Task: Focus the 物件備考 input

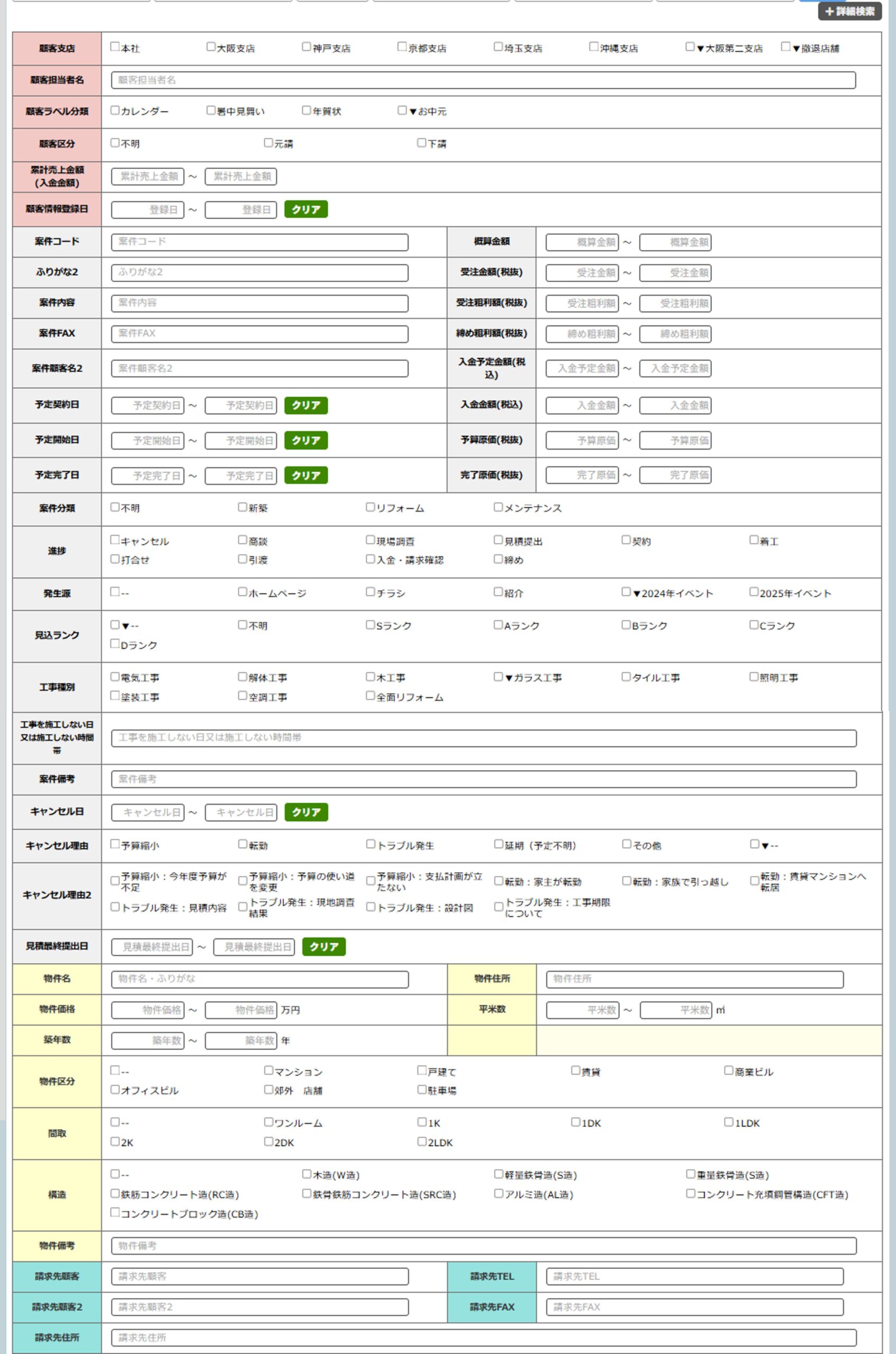Action: click(484, 1246)
